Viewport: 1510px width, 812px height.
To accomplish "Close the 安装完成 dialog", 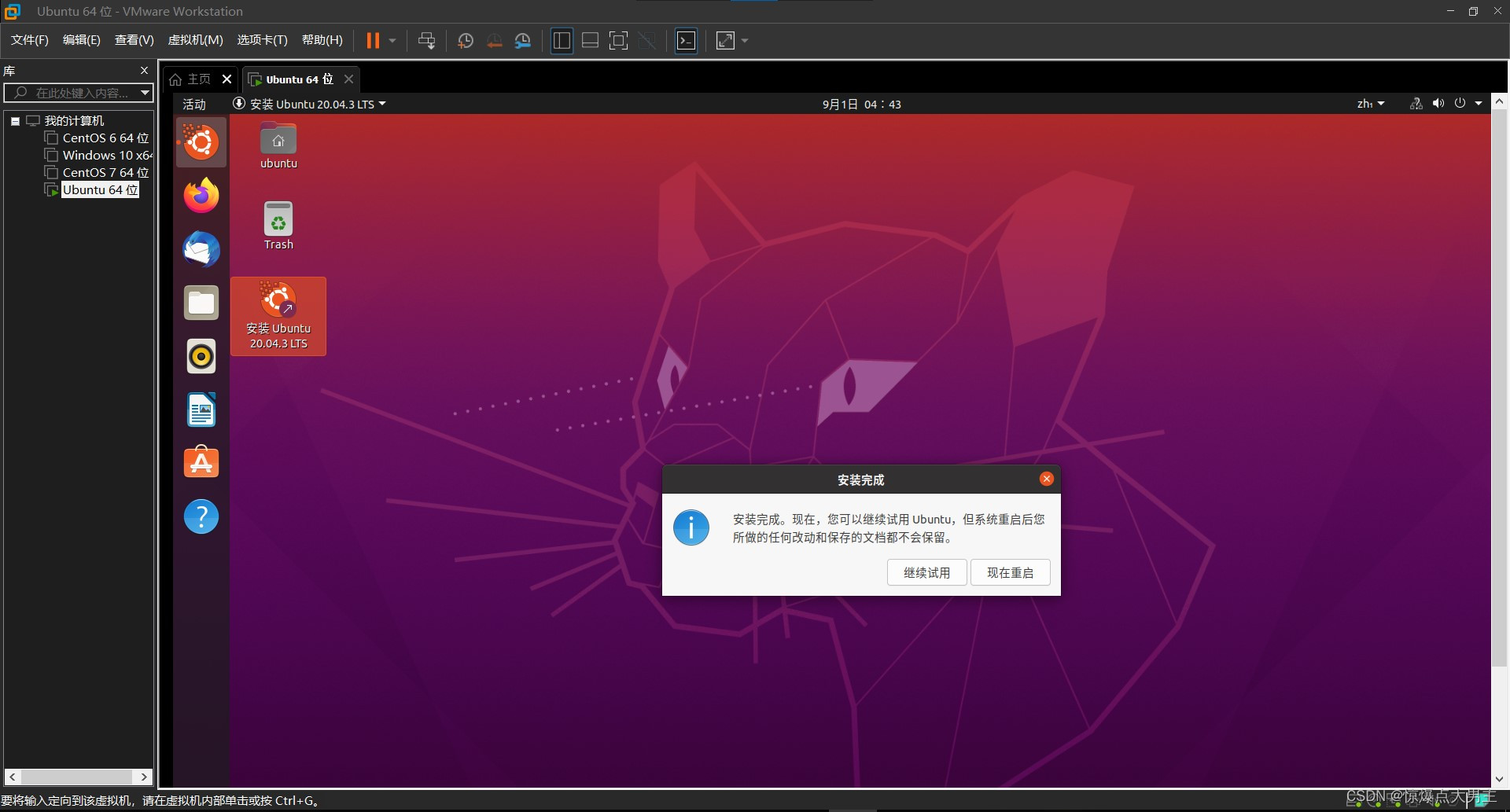I will click(x=1046, y=479).
